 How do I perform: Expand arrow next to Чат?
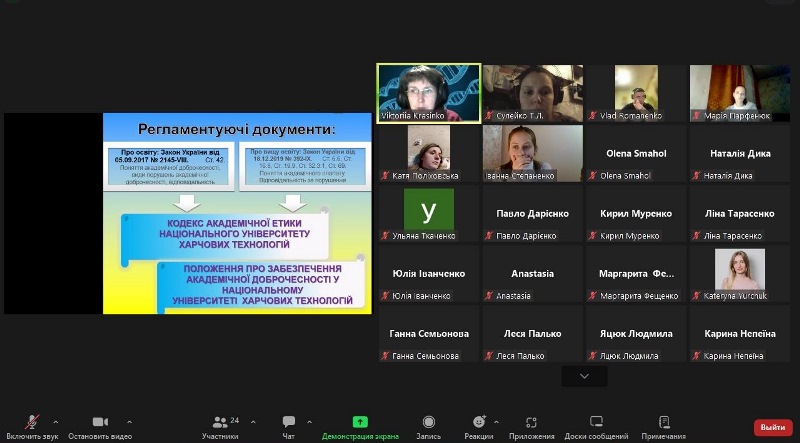[309, 422]
